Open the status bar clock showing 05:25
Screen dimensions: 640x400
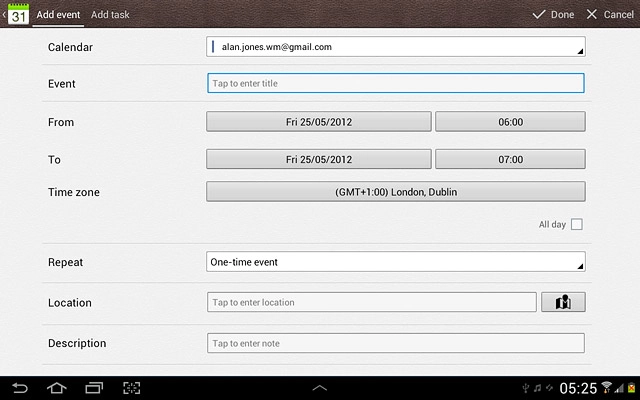click(580, 387)
